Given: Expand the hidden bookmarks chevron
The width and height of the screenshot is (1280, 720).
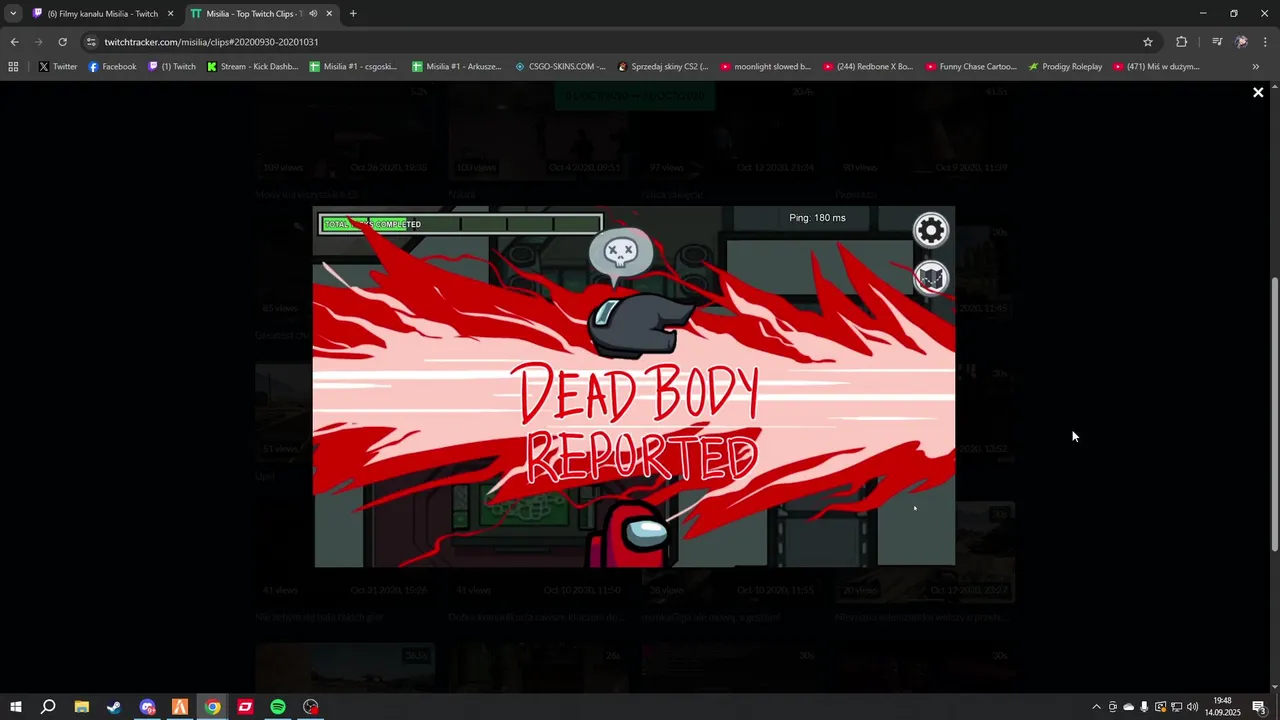Looking at the screenshot, I should coord(1256,67).
